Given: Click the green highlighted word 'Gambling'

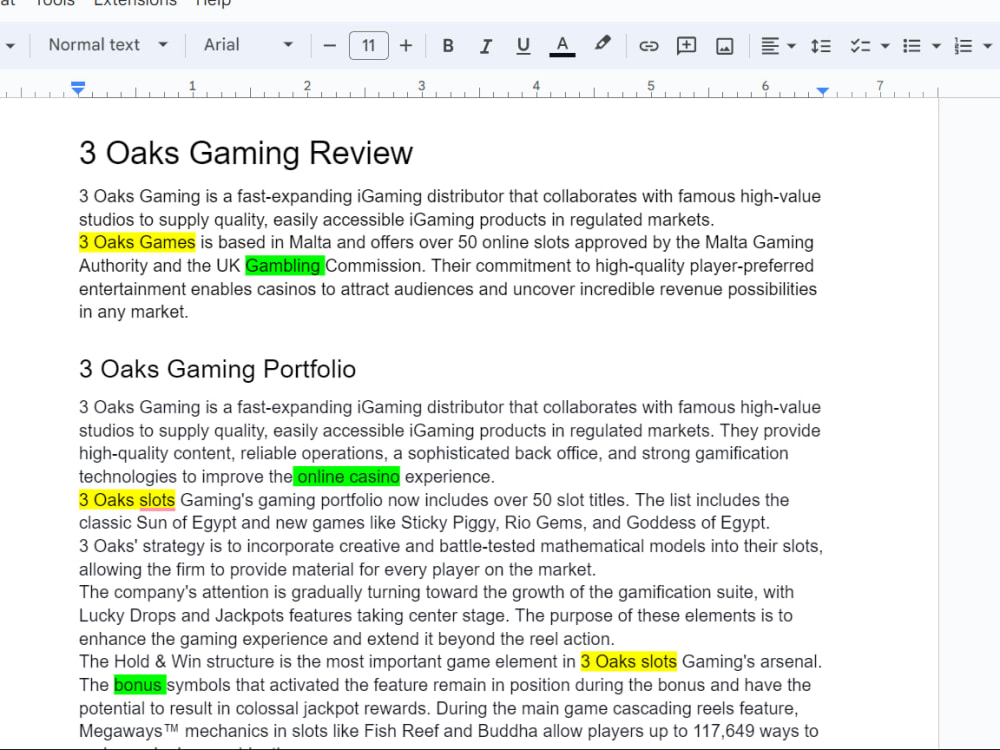Looking at the screenshot, I should (283, 266).
